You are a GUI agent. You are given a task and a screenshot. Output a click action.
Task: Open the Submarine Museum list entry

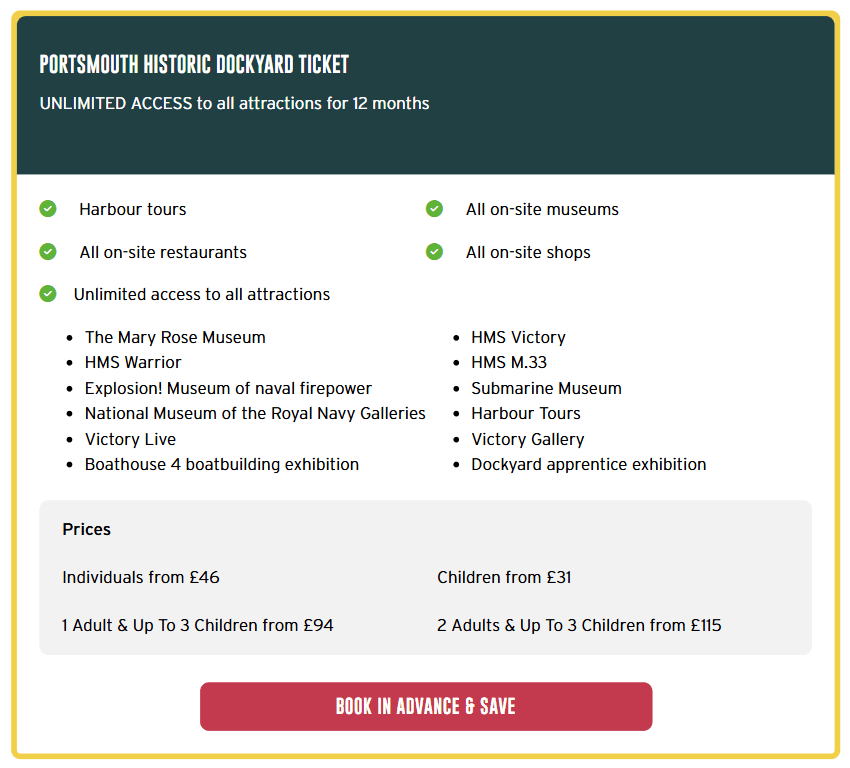[x=546, y=388]
